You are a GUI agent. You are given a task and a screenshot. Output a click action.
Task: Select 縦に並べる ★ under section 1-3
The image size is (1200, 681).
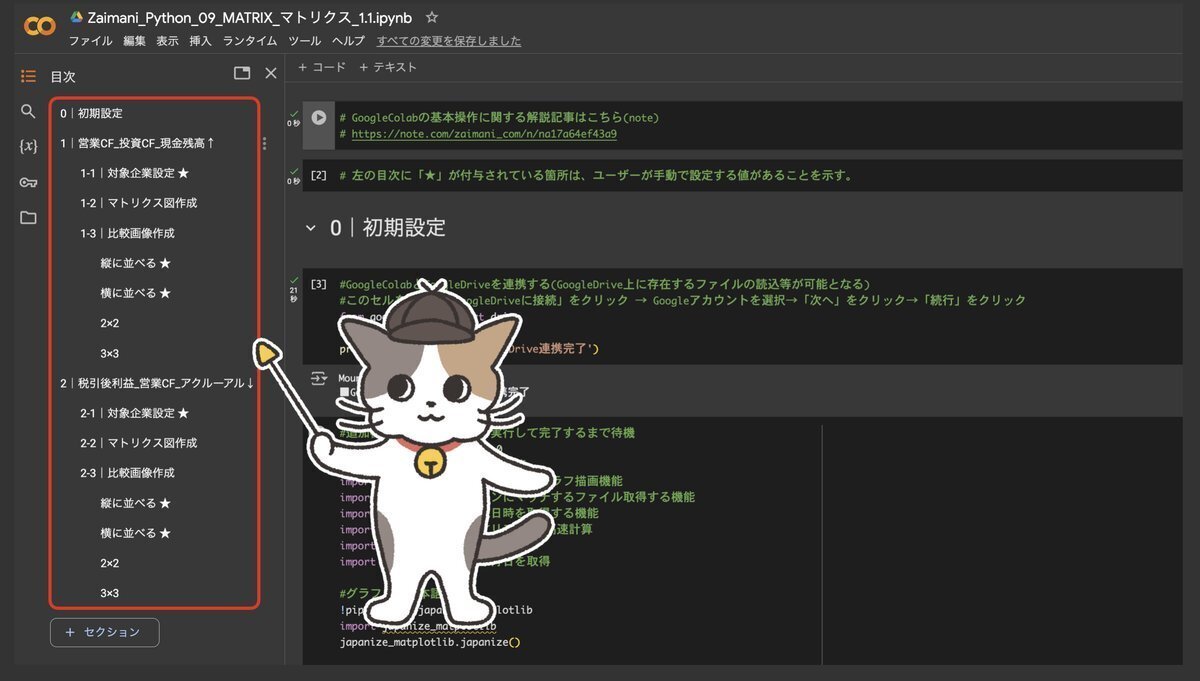coord(136,263)
